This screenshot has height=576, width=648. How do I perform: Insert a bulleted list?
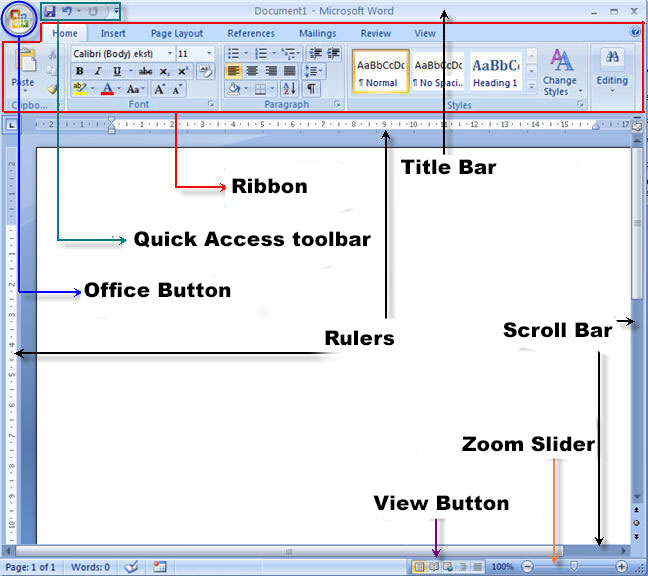(x=233, y=53)
